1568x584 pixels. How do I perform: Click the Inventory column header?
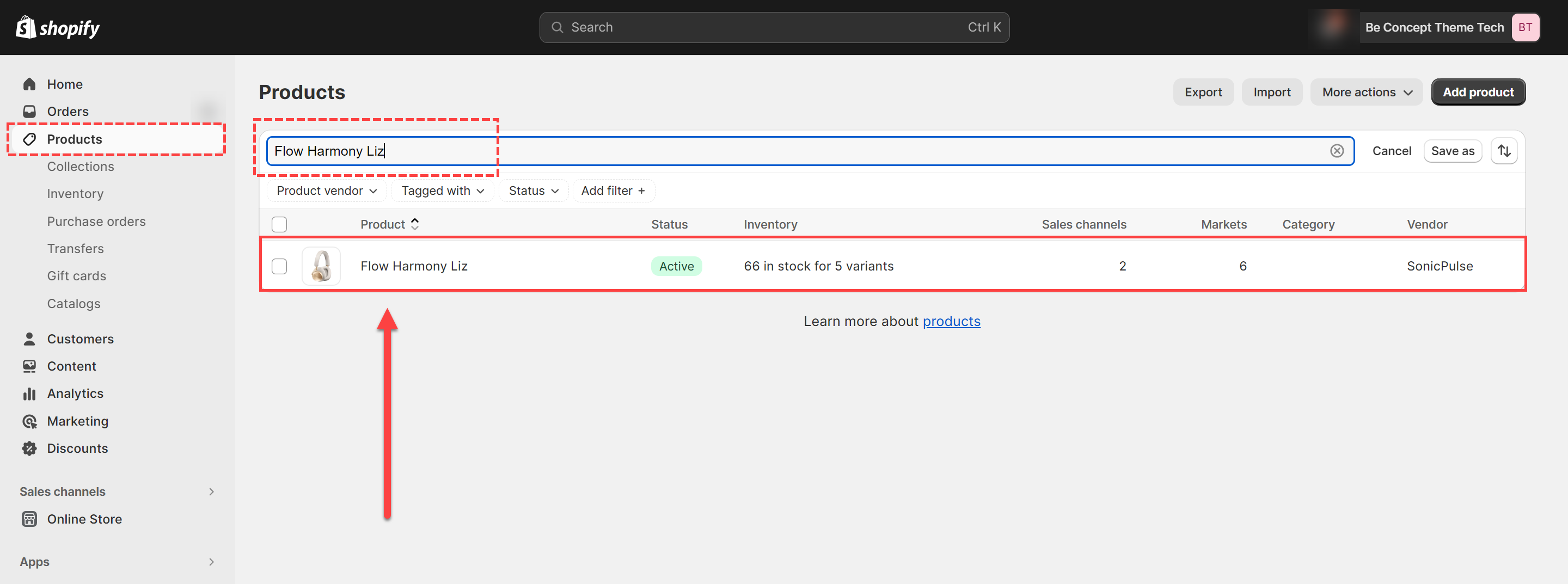pyautogui.click(x=770, y=224)
